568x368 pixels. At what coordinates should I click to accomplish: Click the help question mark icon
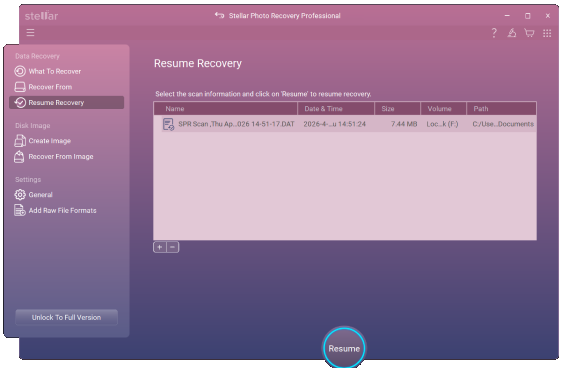(494, 33)
